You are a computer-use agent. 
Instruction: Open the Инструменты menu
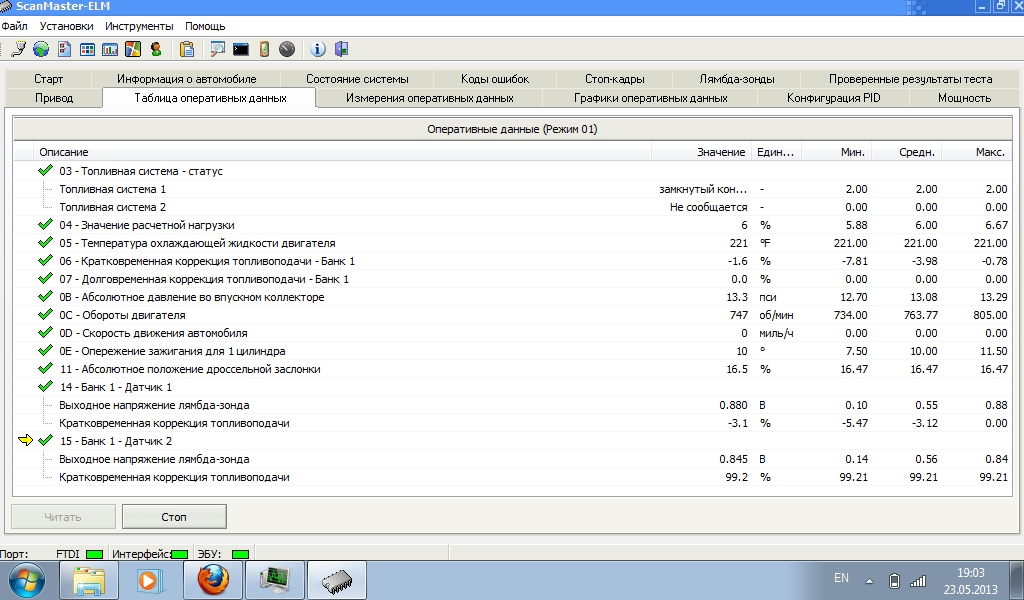point(139,25)
